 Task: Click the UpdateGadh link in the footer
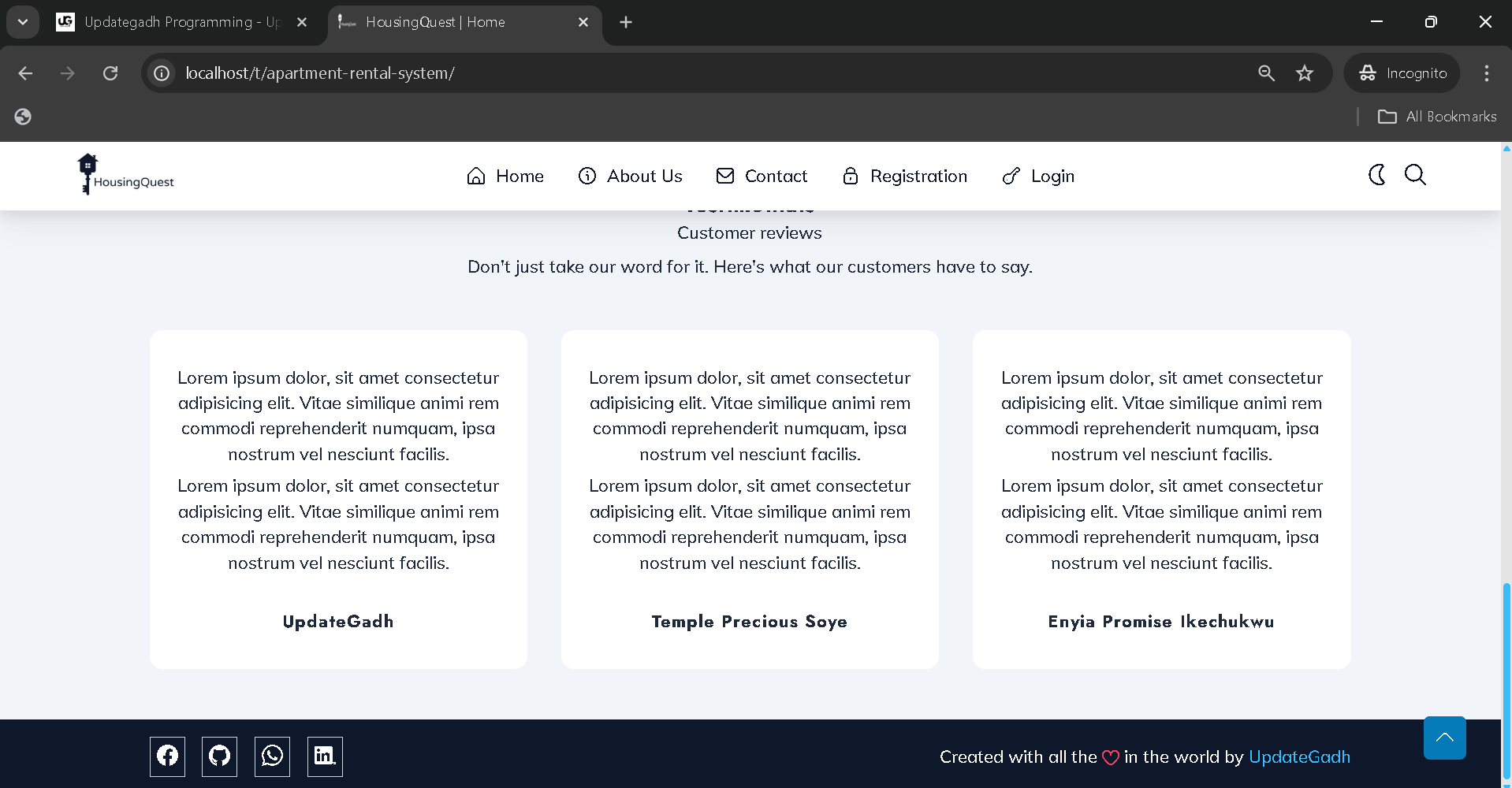point(1299,756)
